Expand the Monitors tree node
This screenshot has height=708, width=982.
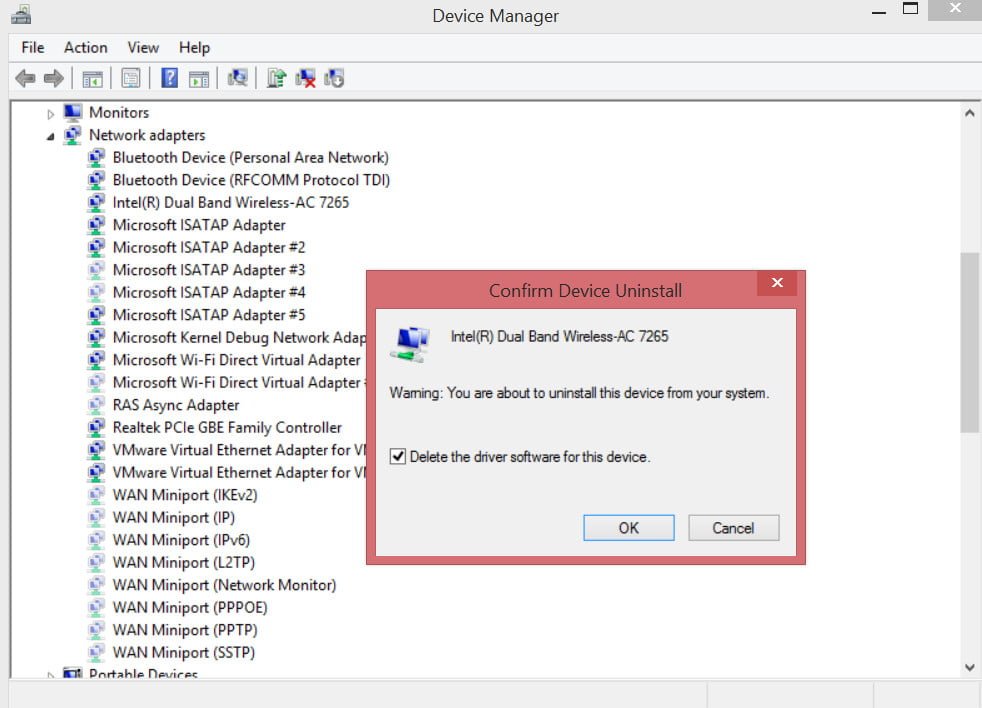51,114
